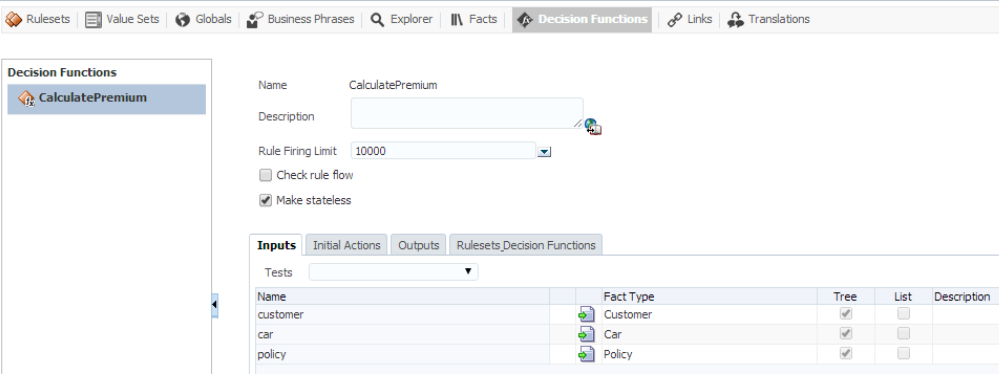Click the fact type icon for customer
The image size is (999, 374).
pos(586,315)
